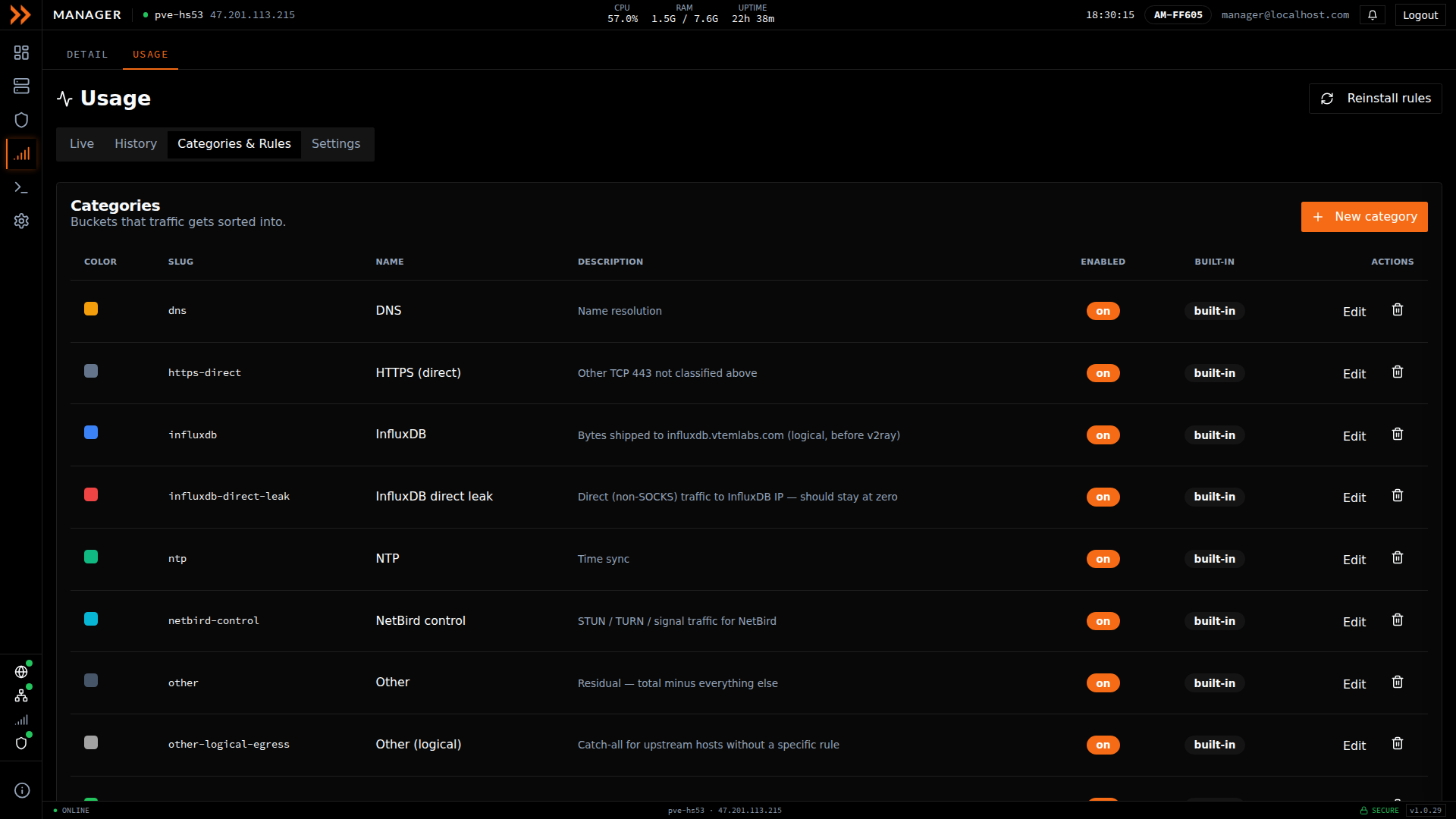Click the New category button
Screen dimensions: 1456x819
[1364, 217]
